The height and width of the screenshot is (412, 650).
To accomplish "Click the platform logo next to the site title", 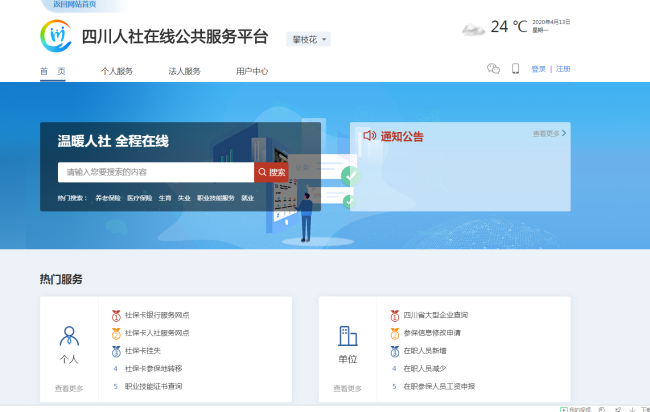I will (x=57, y=38).
